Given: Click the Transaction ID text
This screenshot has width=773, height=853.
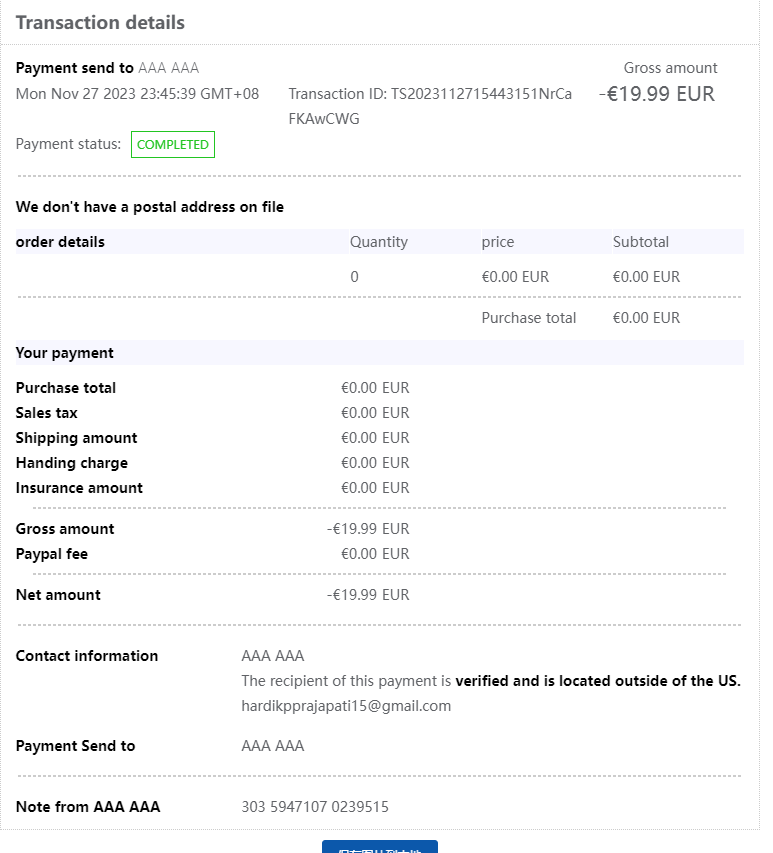Looking at the screenshot, I should click(430, 95).
